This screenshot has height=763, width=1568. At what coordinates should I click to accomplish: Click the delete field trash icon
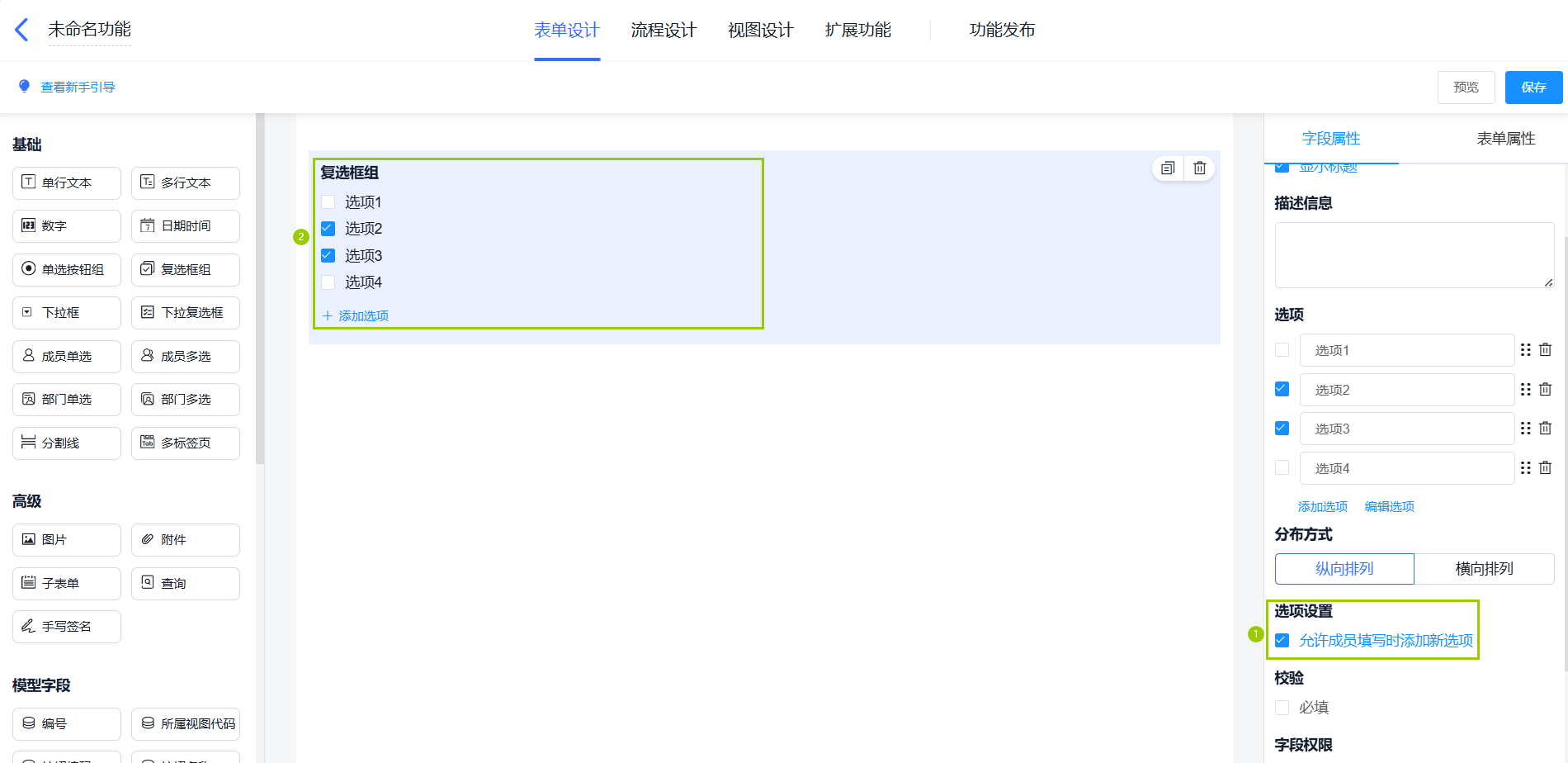pos(1200,168)
